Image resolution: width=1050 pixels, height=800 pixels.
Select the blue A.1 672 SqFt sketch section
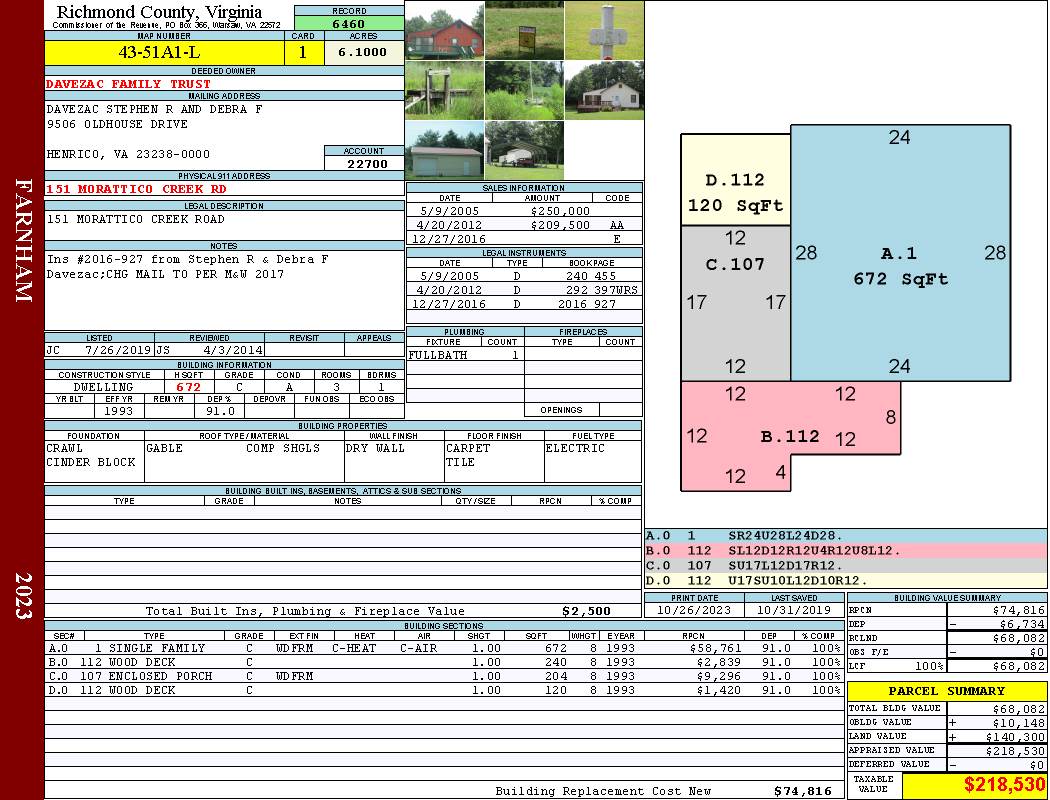coord(899,265)
